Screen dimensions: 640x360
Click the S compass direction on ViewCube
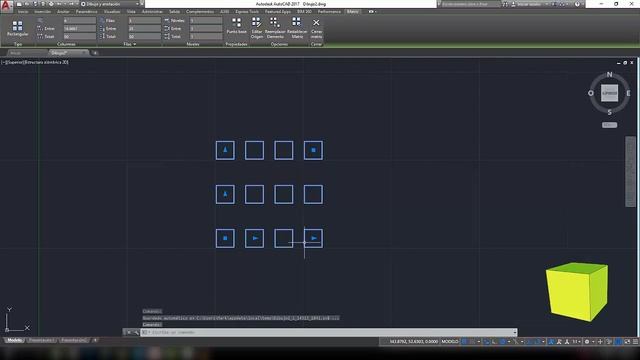(609, 112)
